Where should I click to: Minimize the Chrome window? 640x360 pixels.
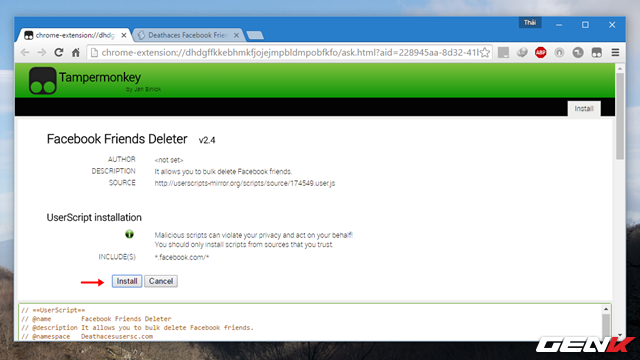[559, 25]
